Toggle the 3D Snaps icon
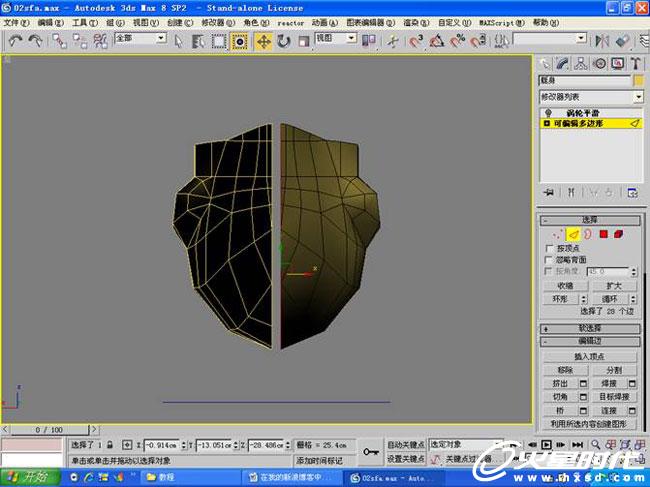 [416, 41]
